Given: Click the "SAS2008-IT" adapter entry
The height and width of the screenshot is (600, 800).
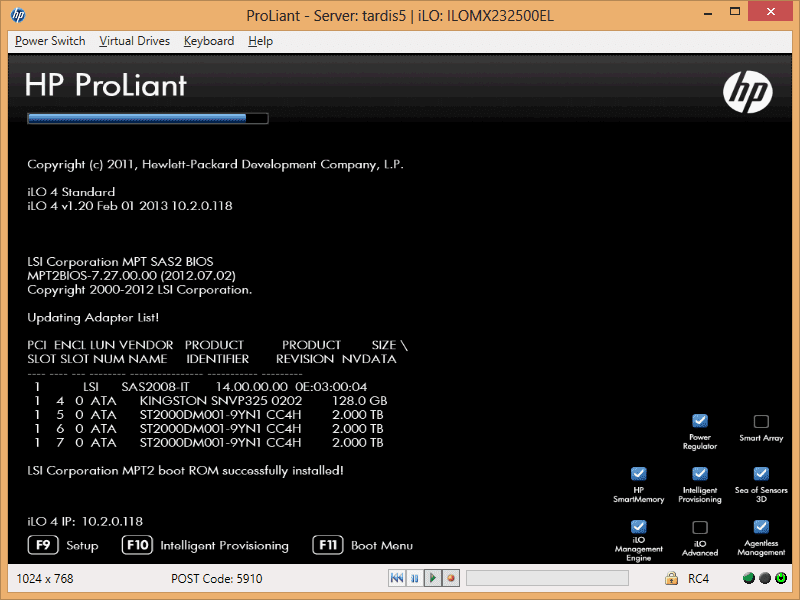Looking at the screenshot, I should (x=155, y=387).
